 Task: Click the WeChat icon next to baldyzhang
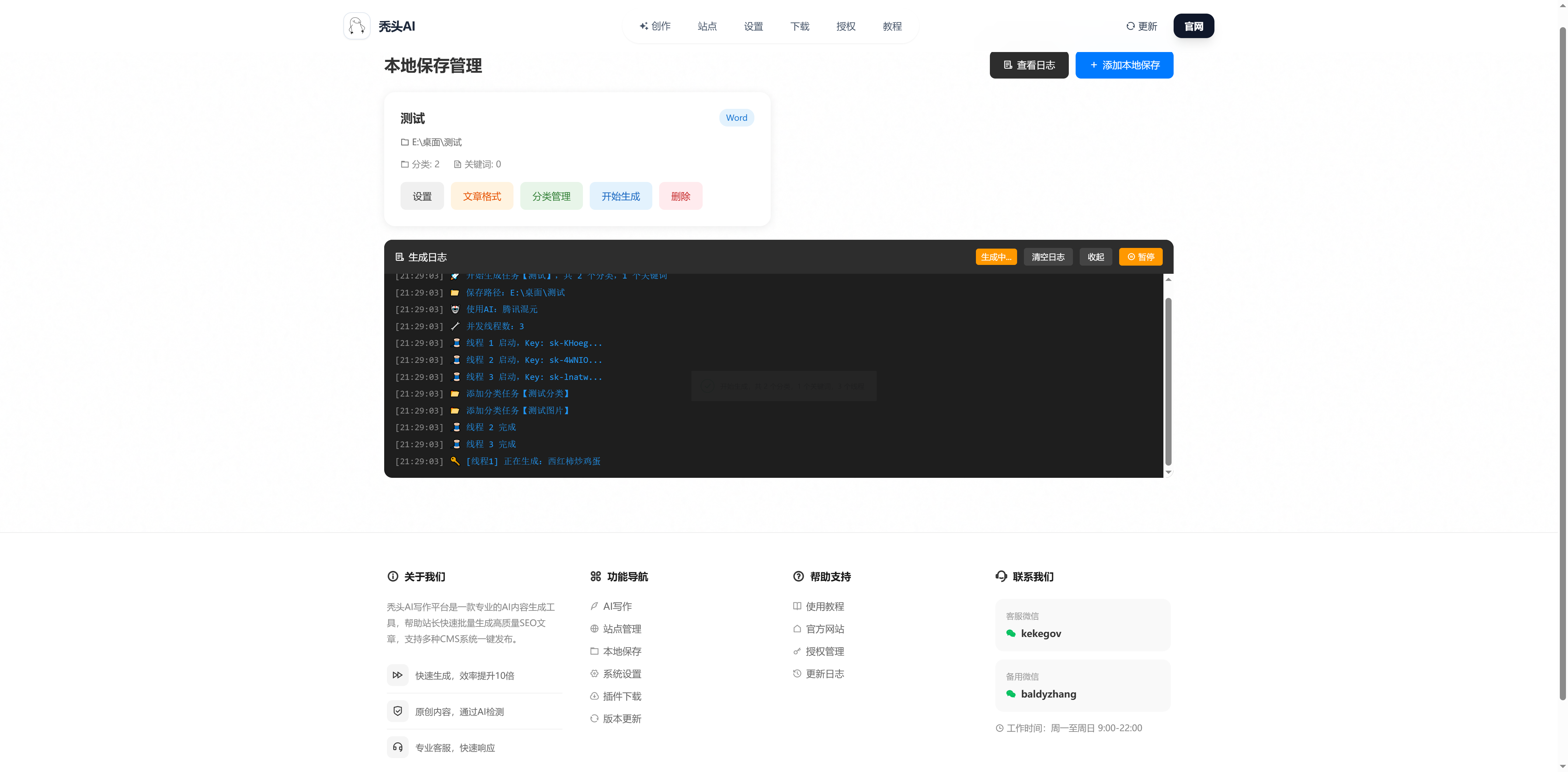tap(1011, 694)
